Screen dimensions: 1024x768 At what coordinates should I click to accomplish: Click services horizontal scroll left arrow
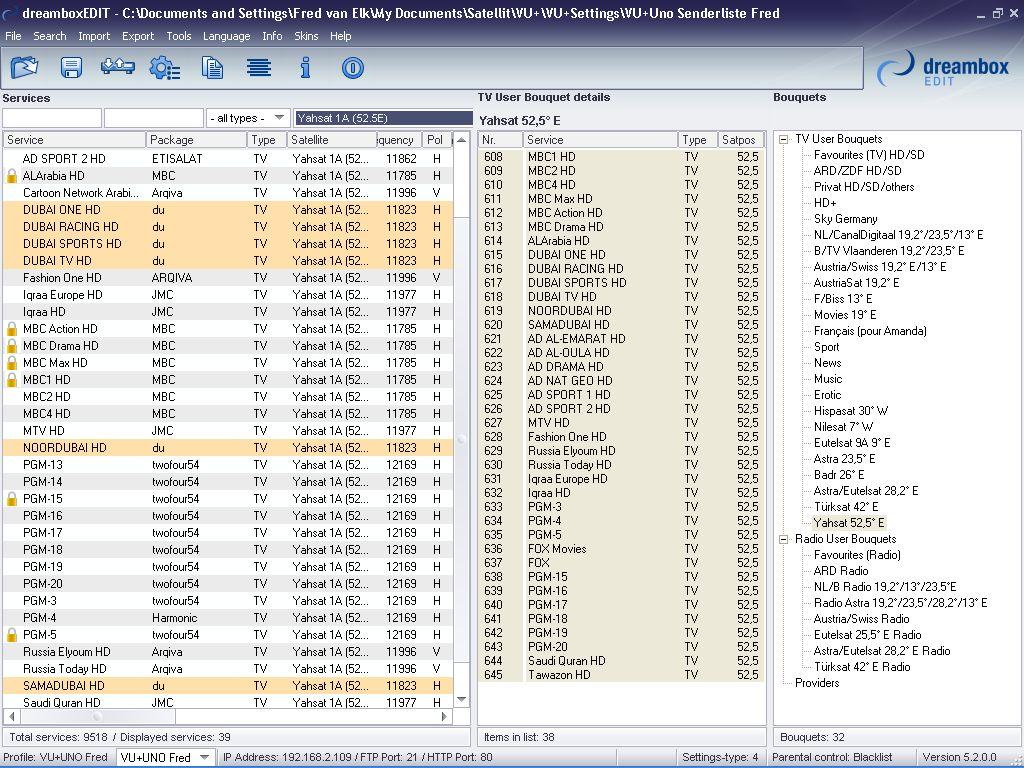click(x=10, y=716)
